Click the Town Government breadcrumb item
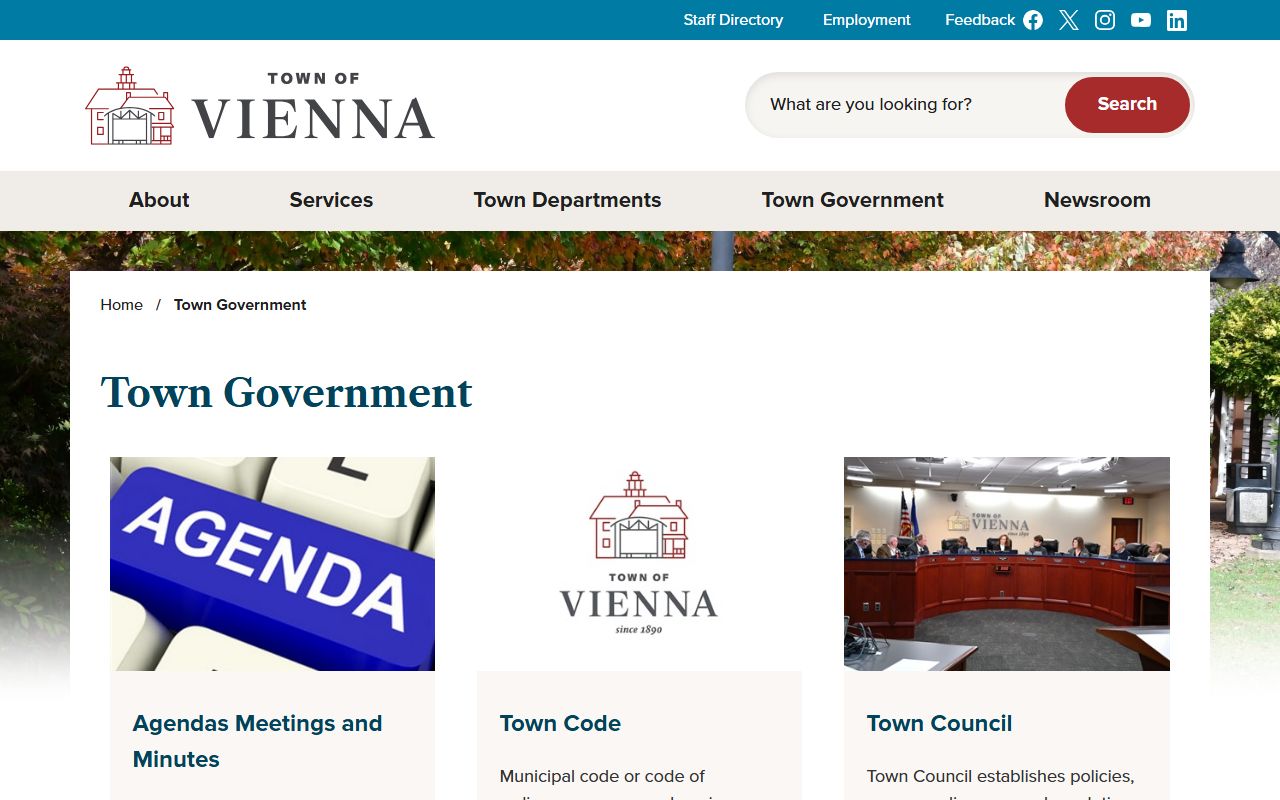Screen dimensions: 1280x800 pos(240,305)
